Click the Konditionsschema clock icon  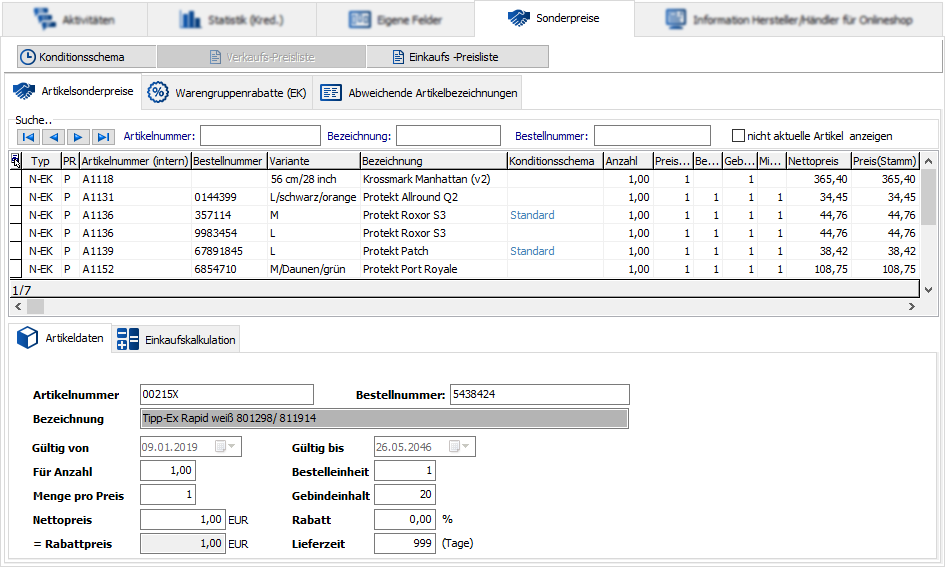(x=28, y=57)
